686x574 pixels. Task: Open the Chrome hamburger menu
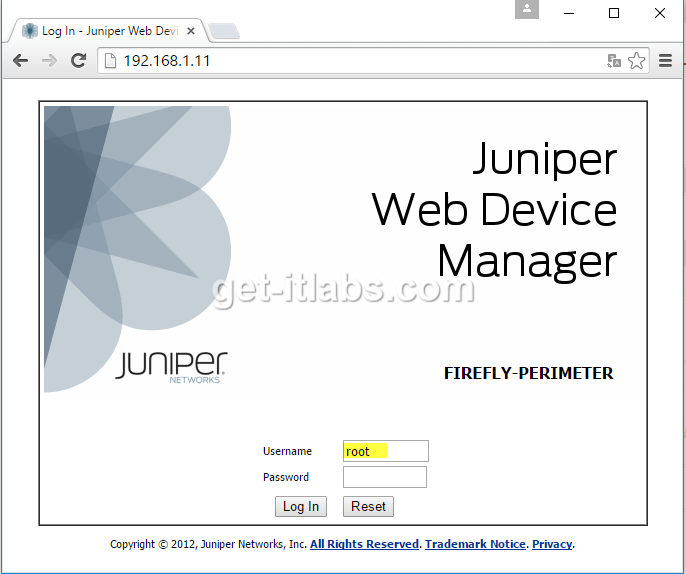[x=666, y=61]
